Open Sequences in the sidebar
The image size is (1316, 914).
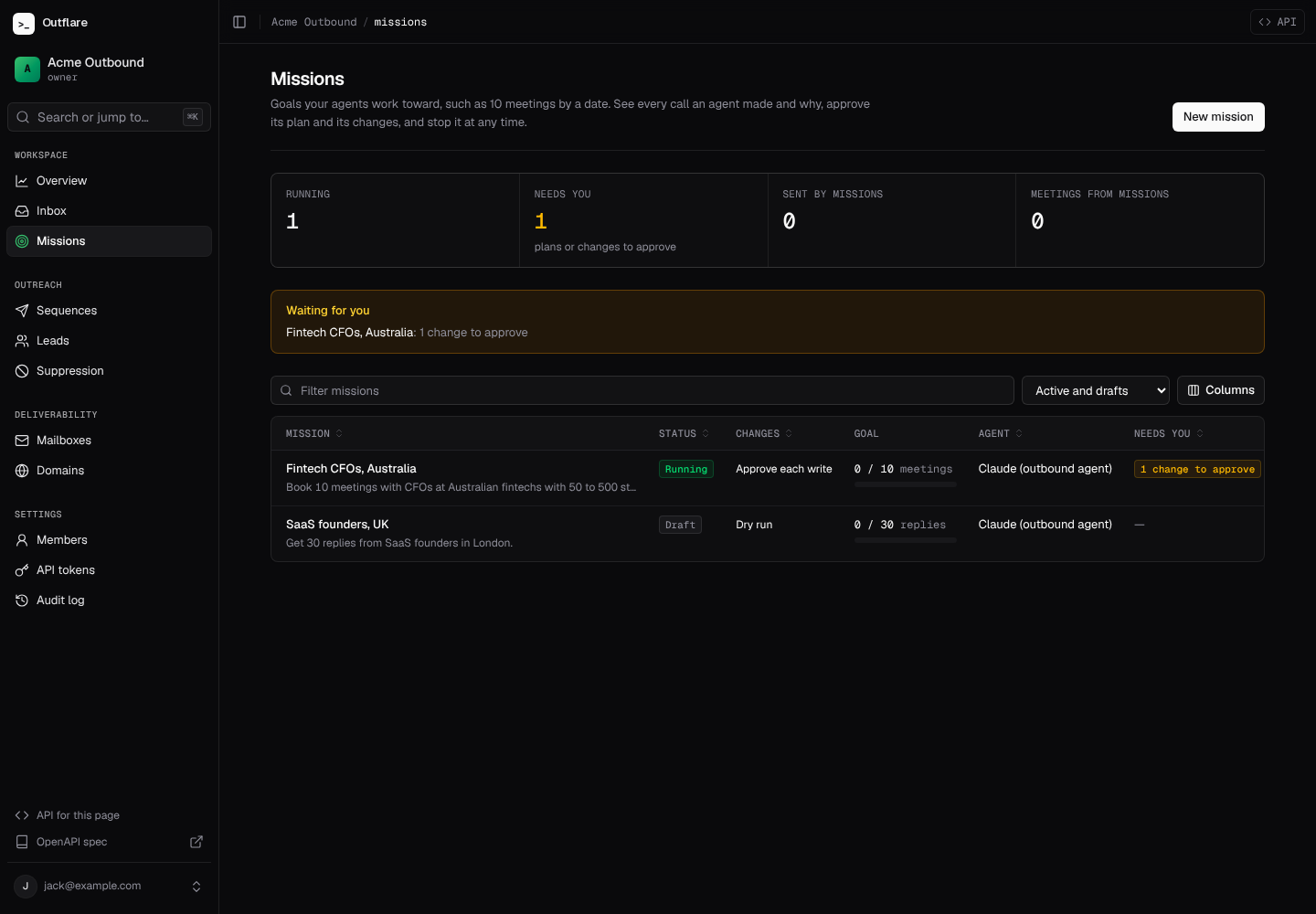[109, 311]
